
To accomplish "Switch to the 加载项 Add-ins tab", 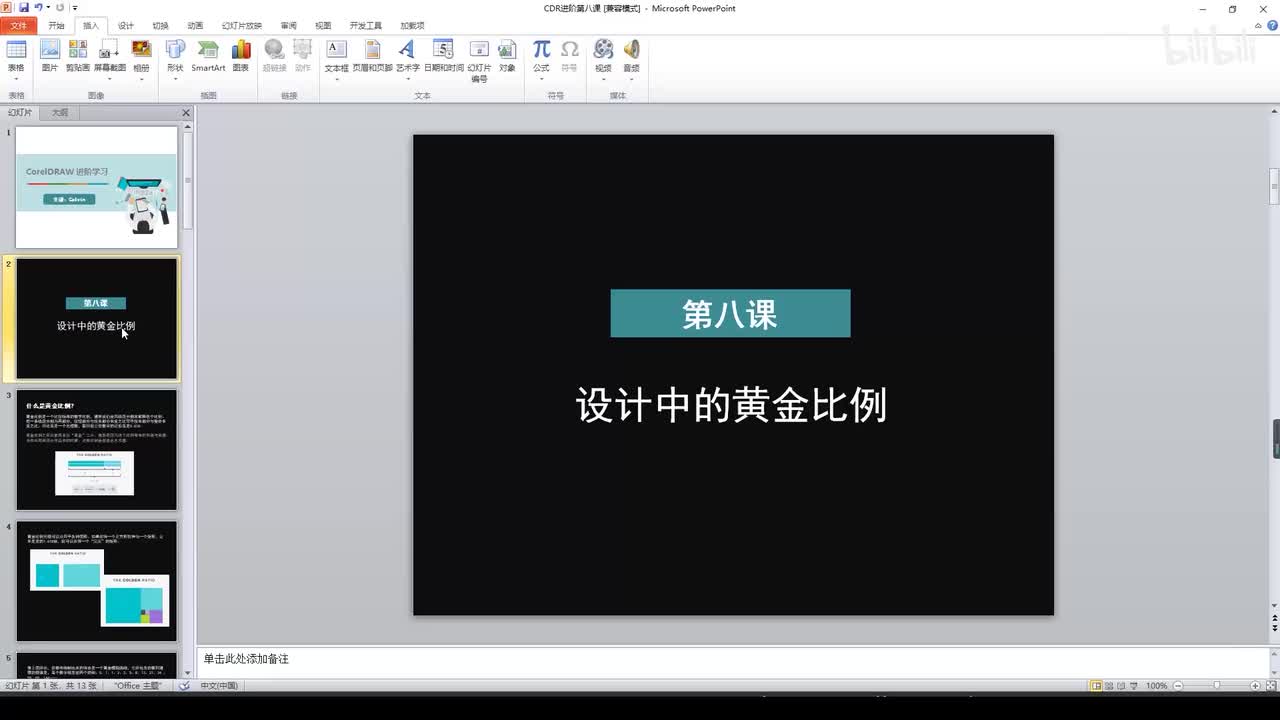I will 412,26.
